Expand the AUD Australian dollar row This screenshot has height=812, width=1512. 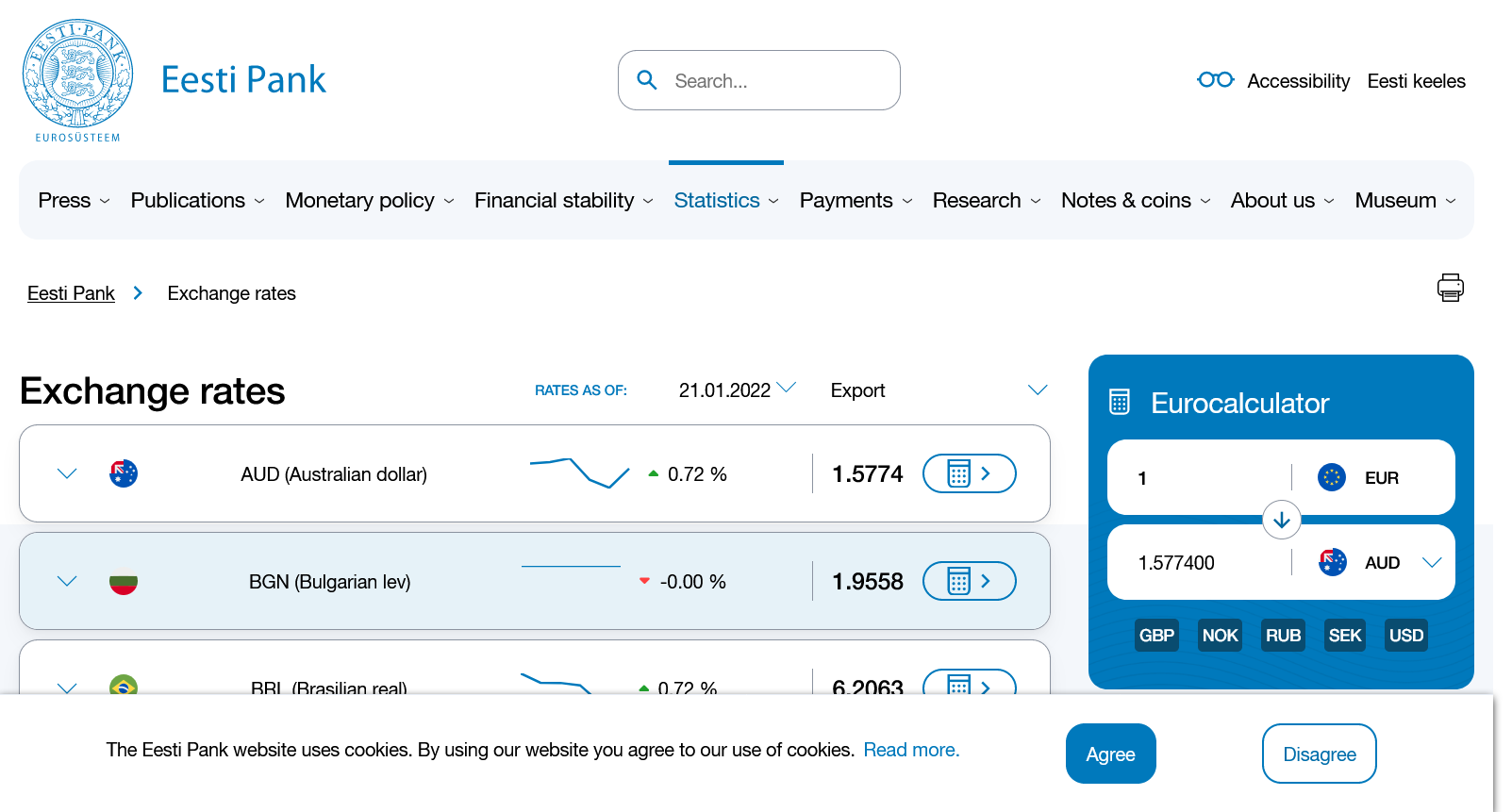click(x=67, y=473)
